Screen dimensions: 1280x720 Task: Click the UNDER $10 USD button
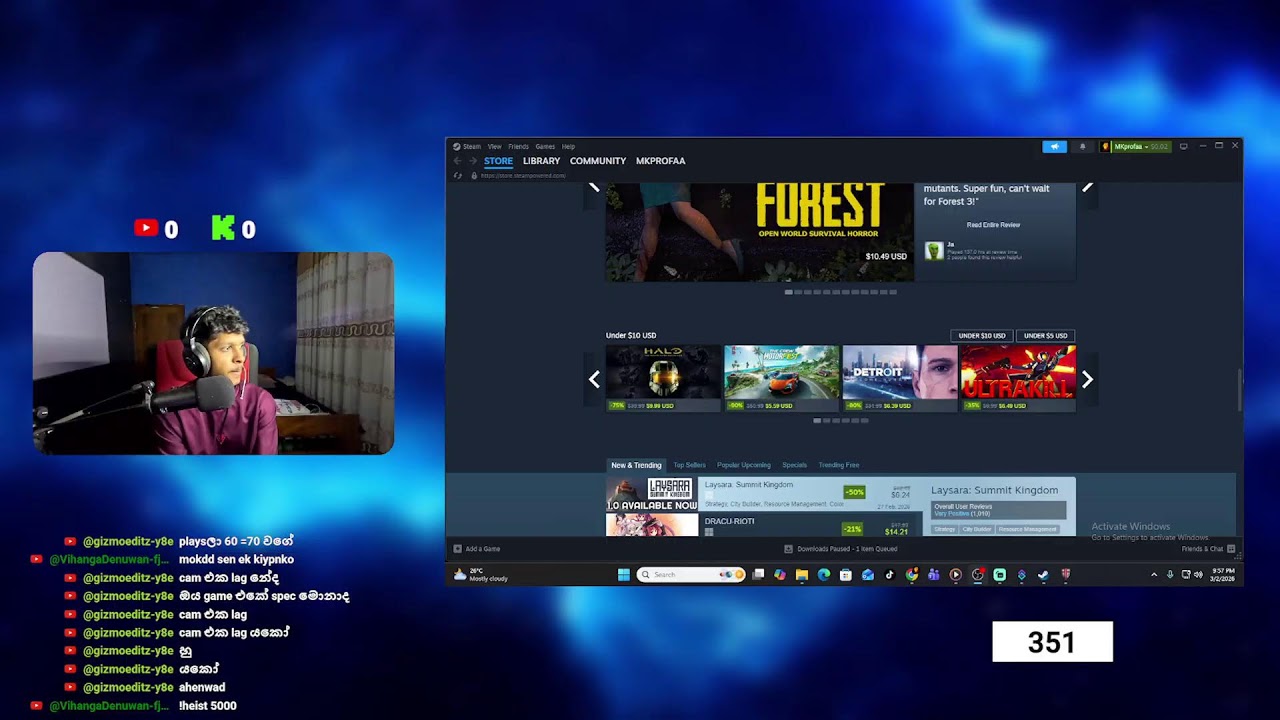coord(982,336)
